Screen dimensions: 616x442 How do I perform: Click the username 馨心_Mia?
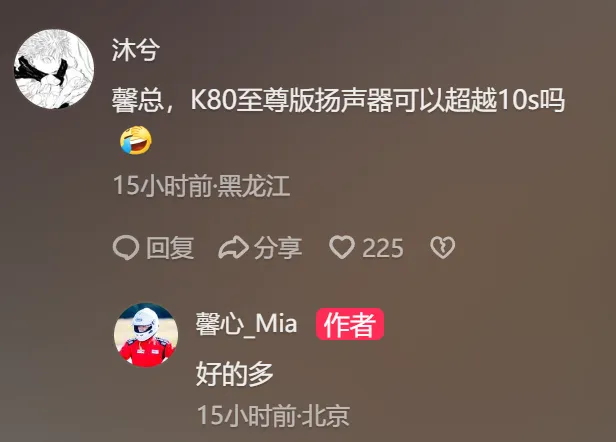(246, 324)
